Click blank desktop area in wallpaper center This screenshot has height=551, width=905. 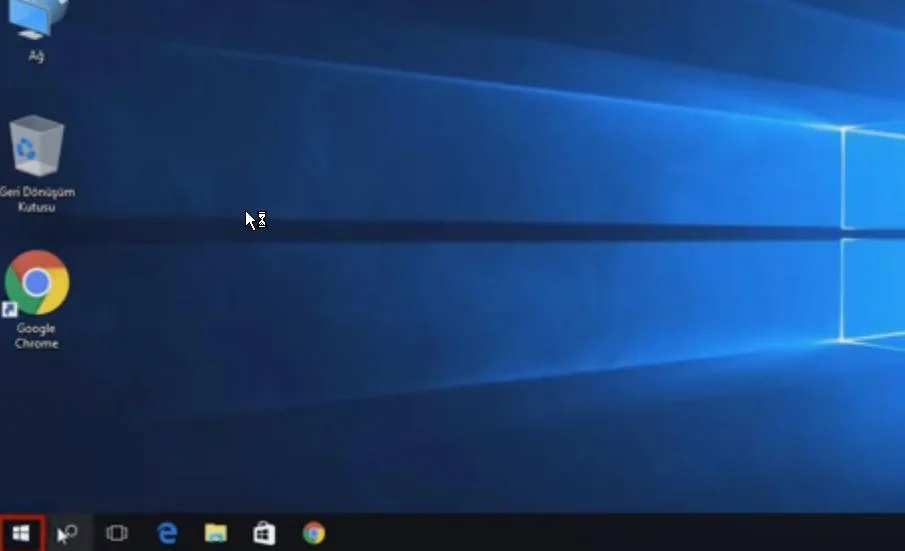point(450,300)
